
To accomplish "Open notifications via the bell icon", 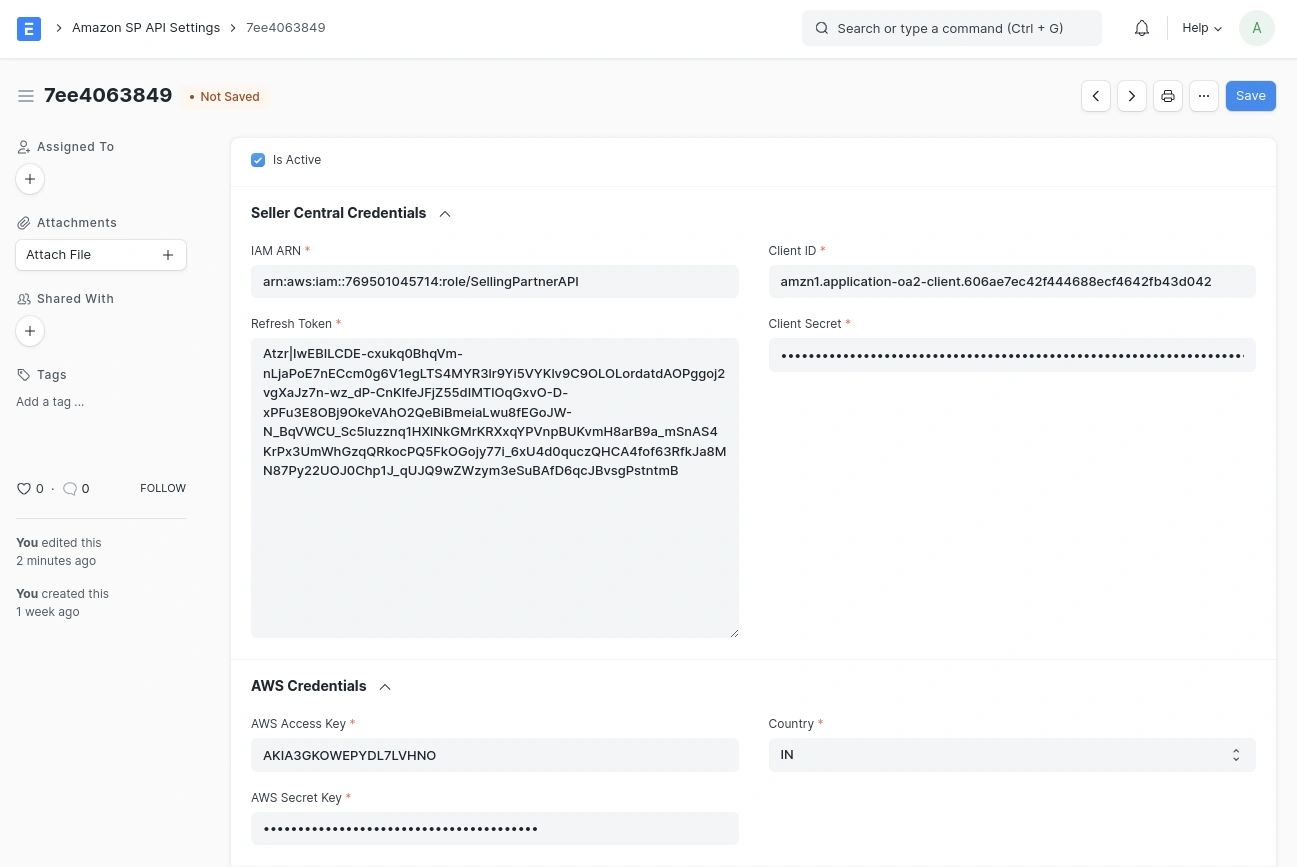I will (1141, 27).
